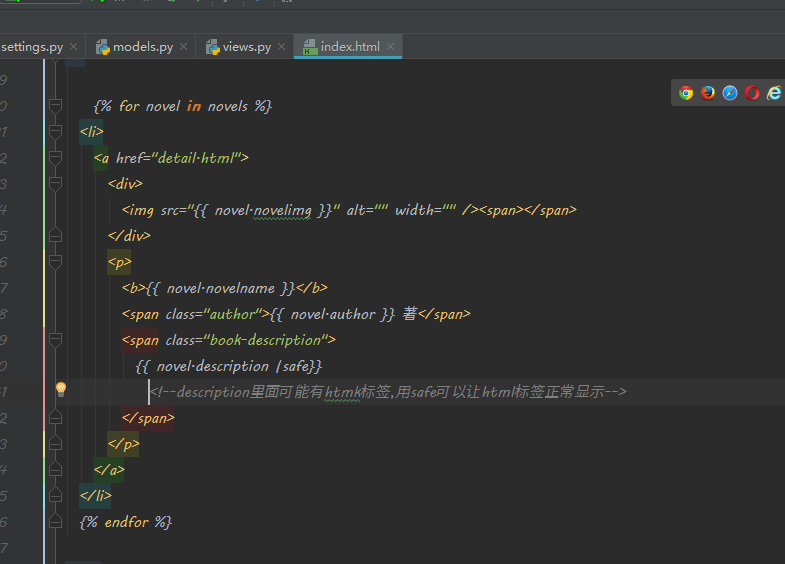This screenshot has width=785, height=564.
Task: Place cursor in novel.description safe line
Action: coord(228,366)
